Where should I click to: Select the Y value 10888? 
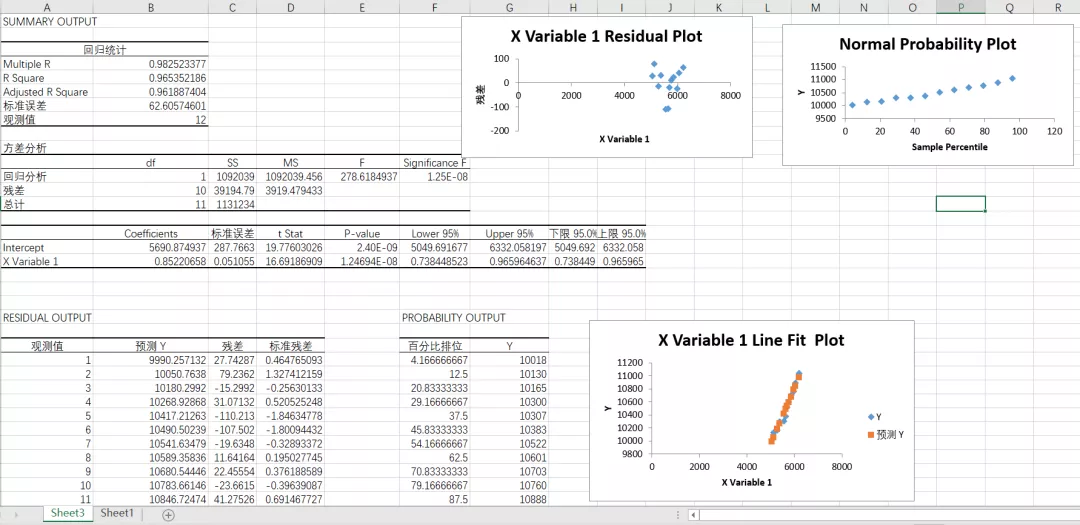pyautogui.click(x=509, y=500)
